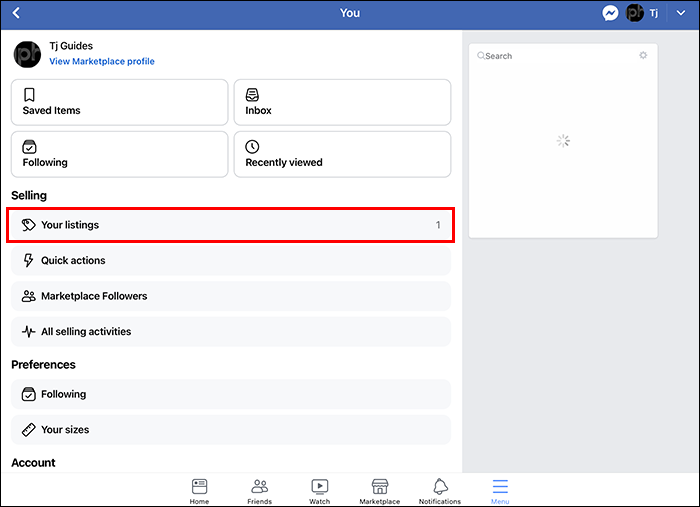Open Messenger from the top bar

pos(610,13)
